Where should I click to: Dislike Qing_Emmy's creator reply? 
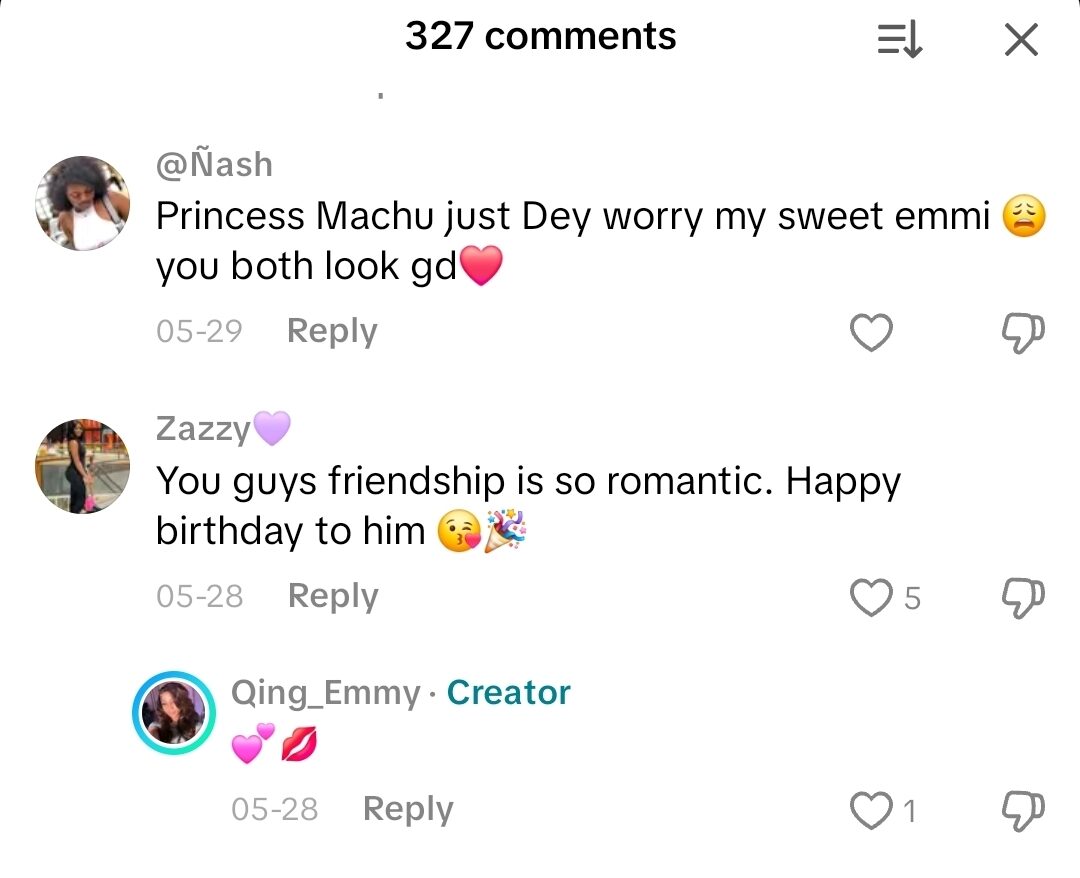[x=1023, y=810]
